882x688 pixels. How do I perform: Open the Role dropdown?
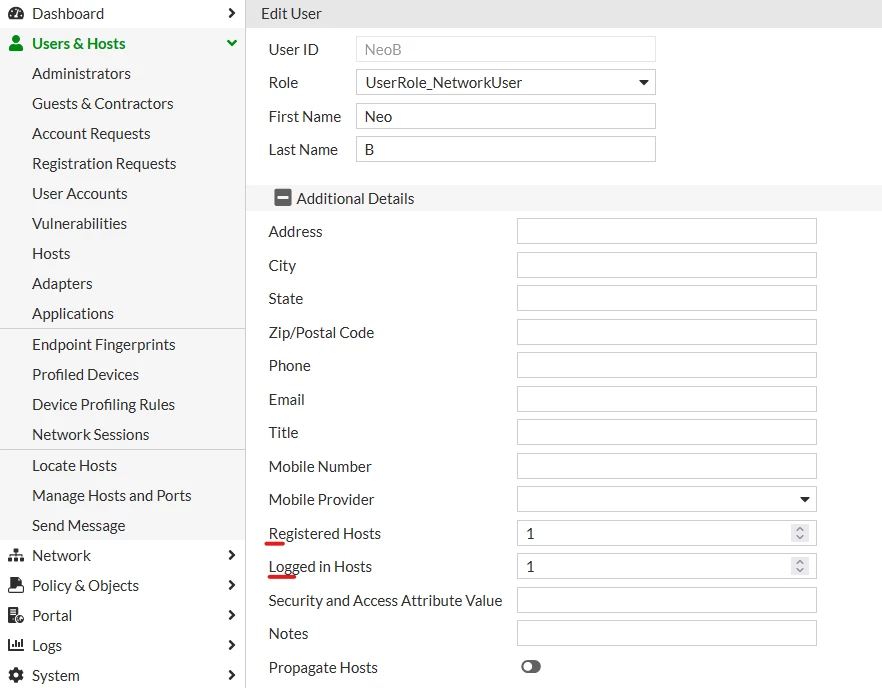point(506,83)
